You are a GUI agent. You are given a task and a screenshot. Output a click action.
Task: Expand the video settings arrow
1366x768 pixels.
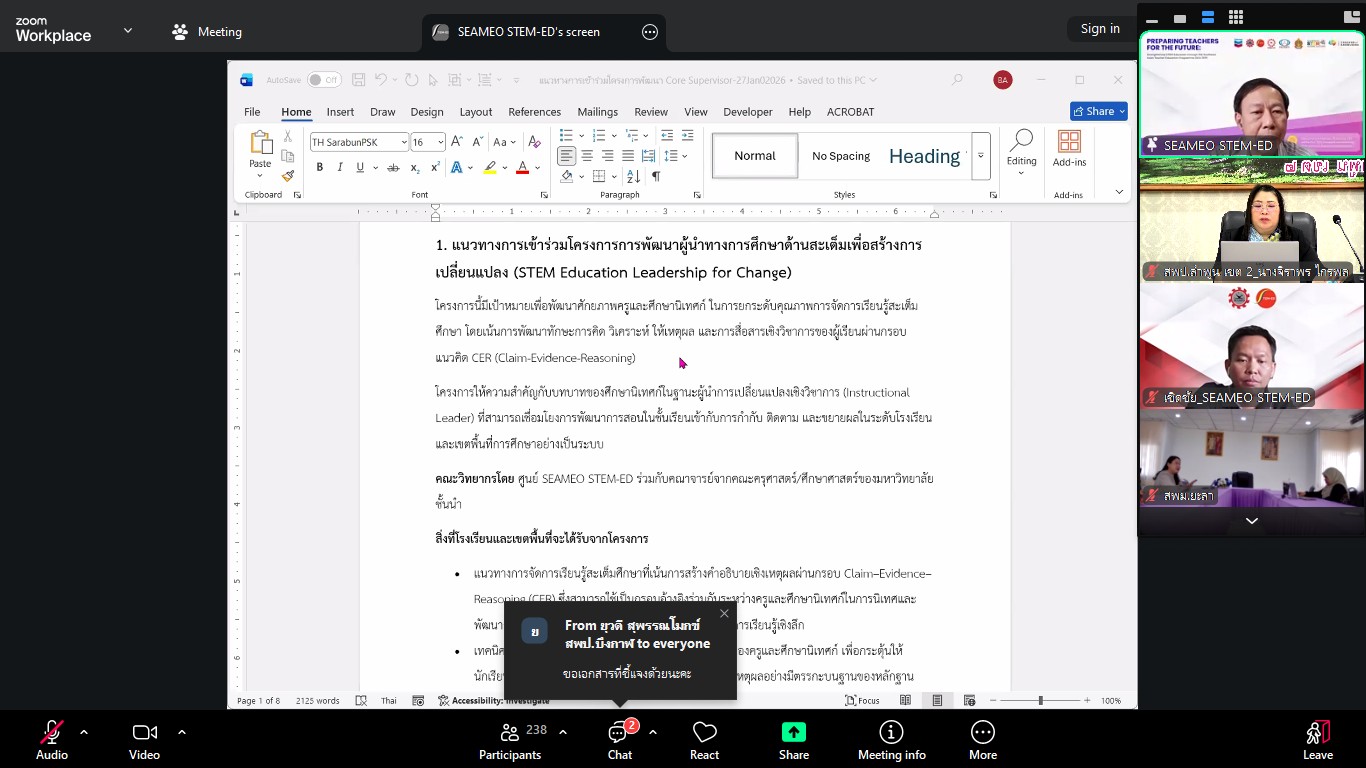[x=181, y=732]
